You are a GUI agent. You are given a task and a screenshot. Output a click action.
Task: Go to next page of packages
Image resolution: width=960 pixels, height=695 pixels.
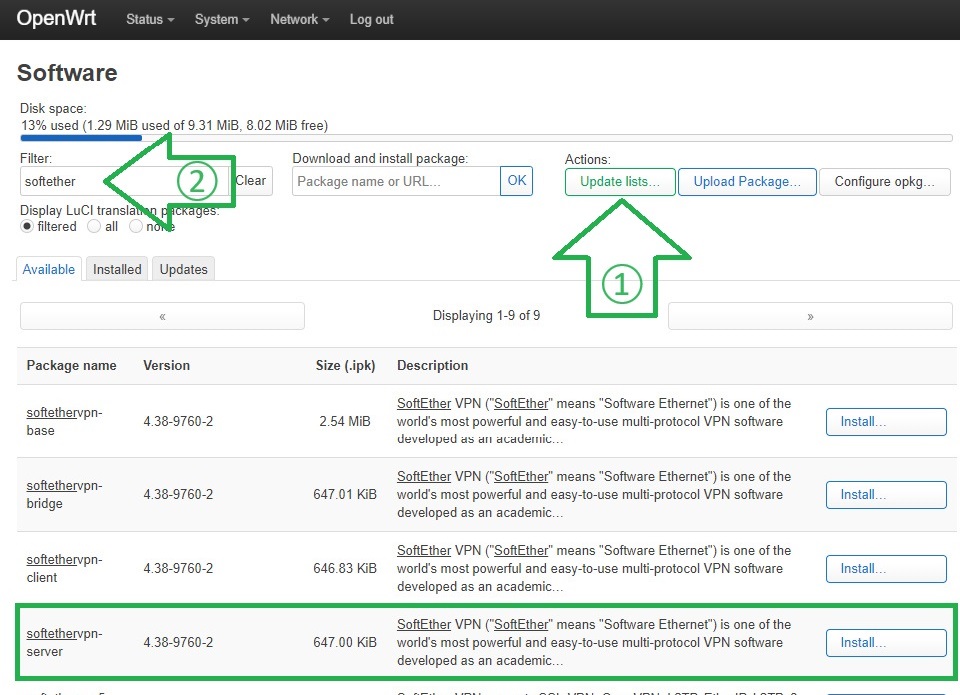click(809, 316)
